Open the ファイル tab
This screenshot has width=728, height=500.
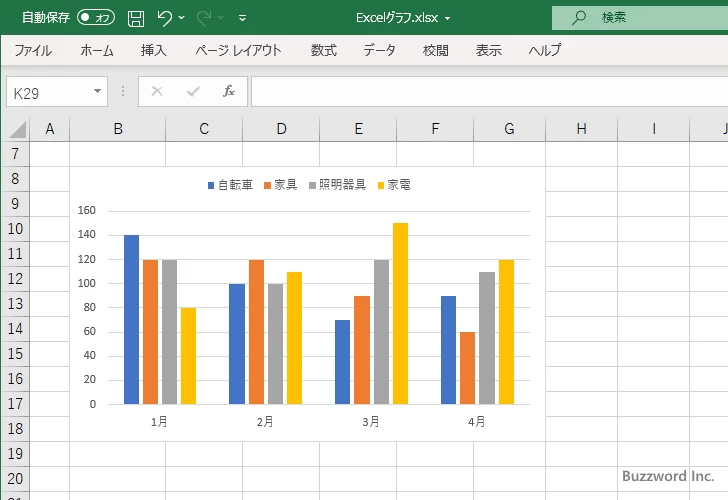[33, 50]
